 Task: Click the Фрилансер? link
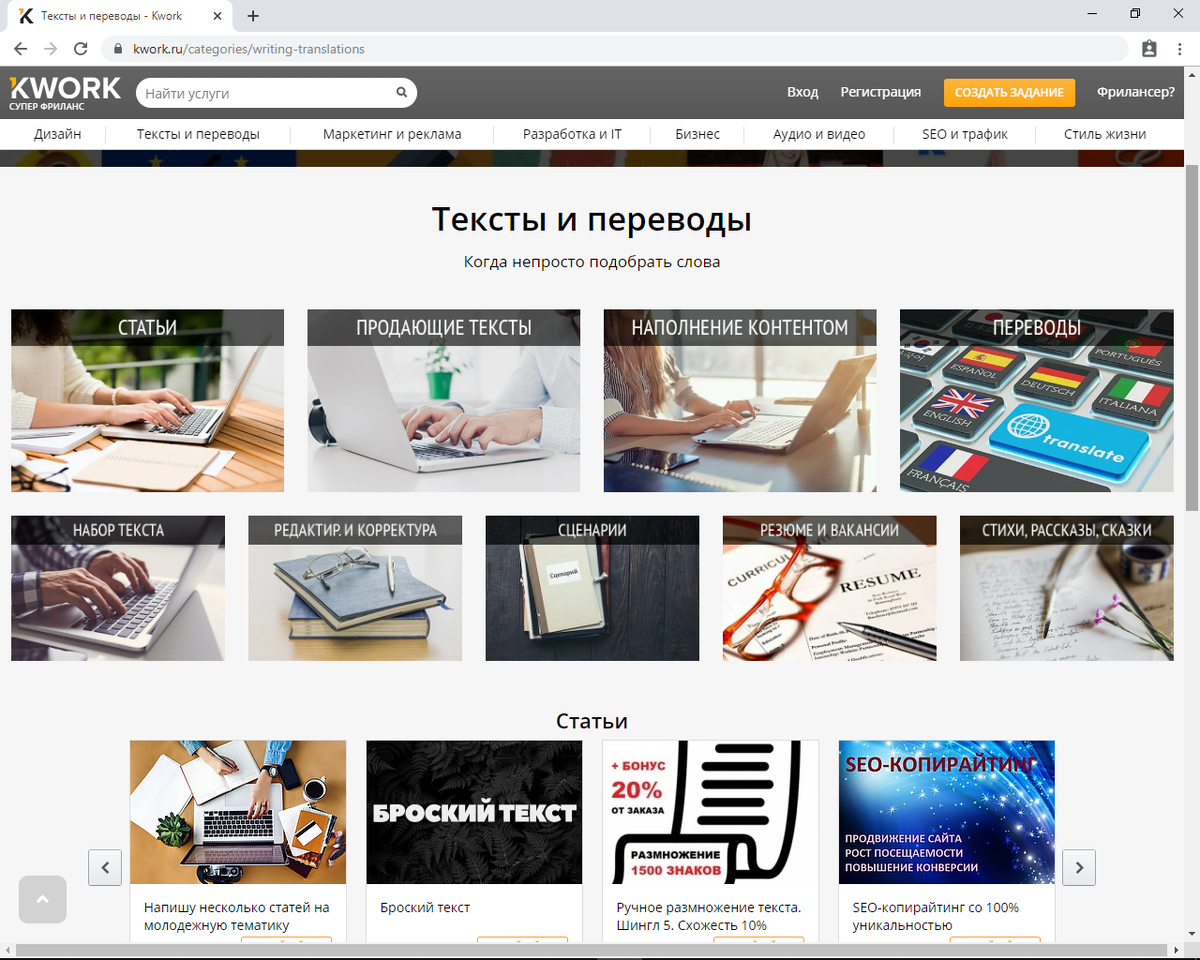pos(1136,92)
